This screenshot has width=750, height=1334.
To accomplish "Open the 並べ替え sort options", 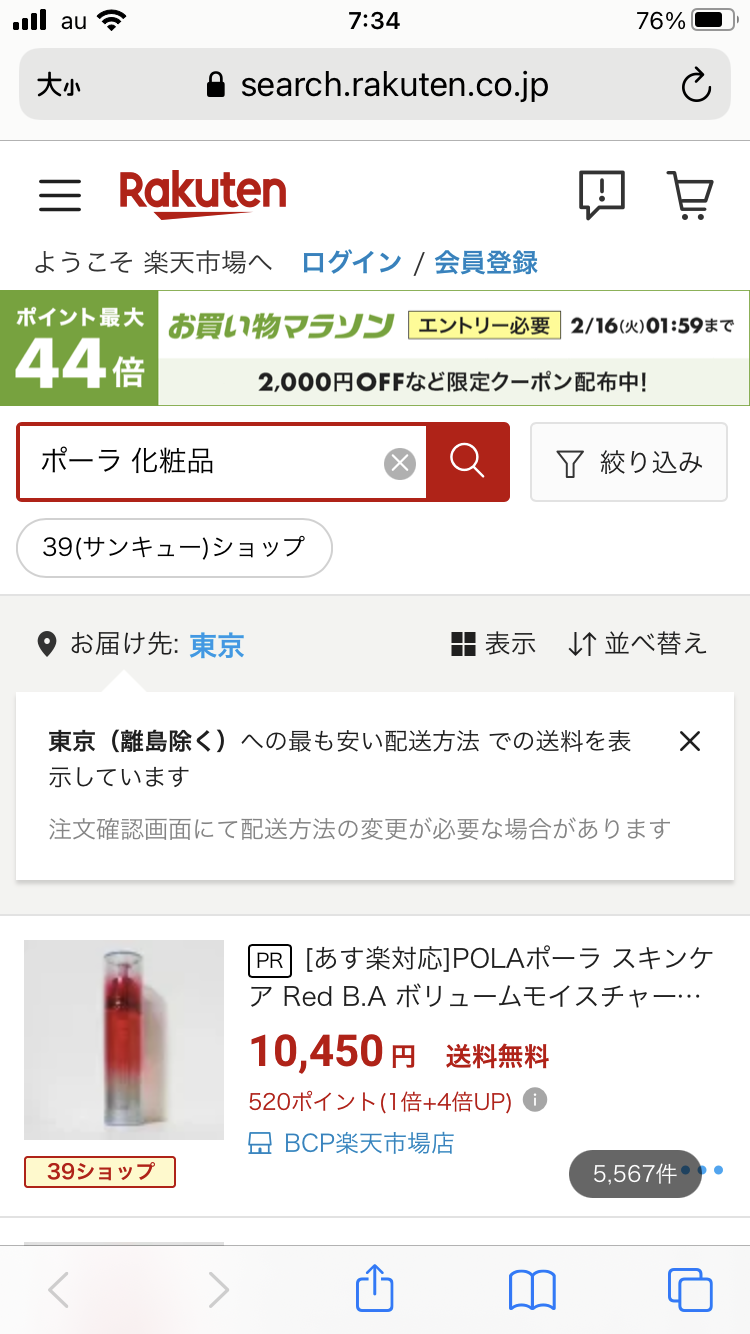I will [x=638, y=644].
